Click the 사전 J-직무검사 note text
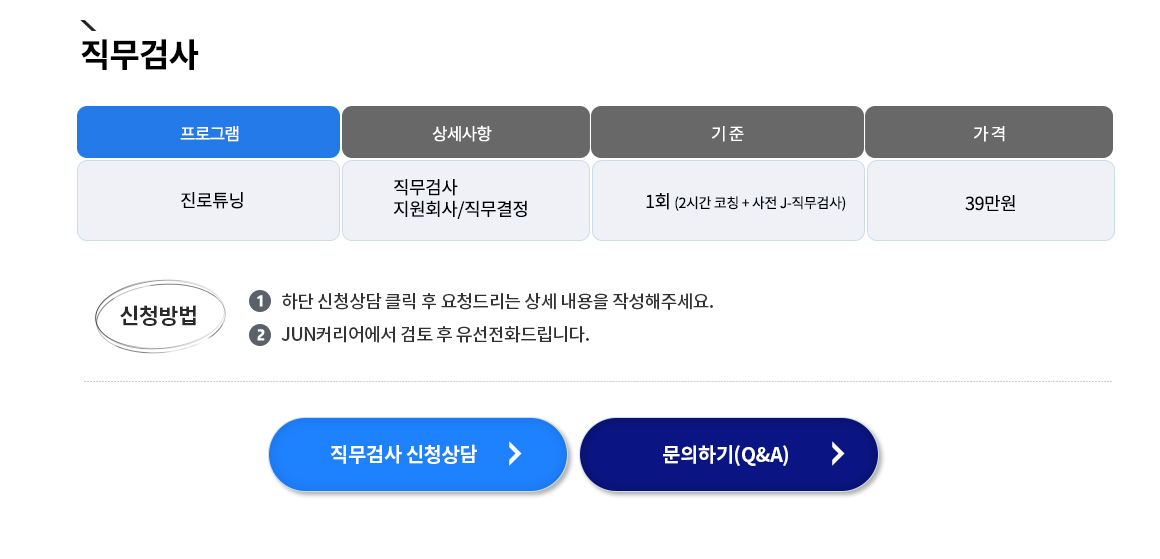 [798, 203]
